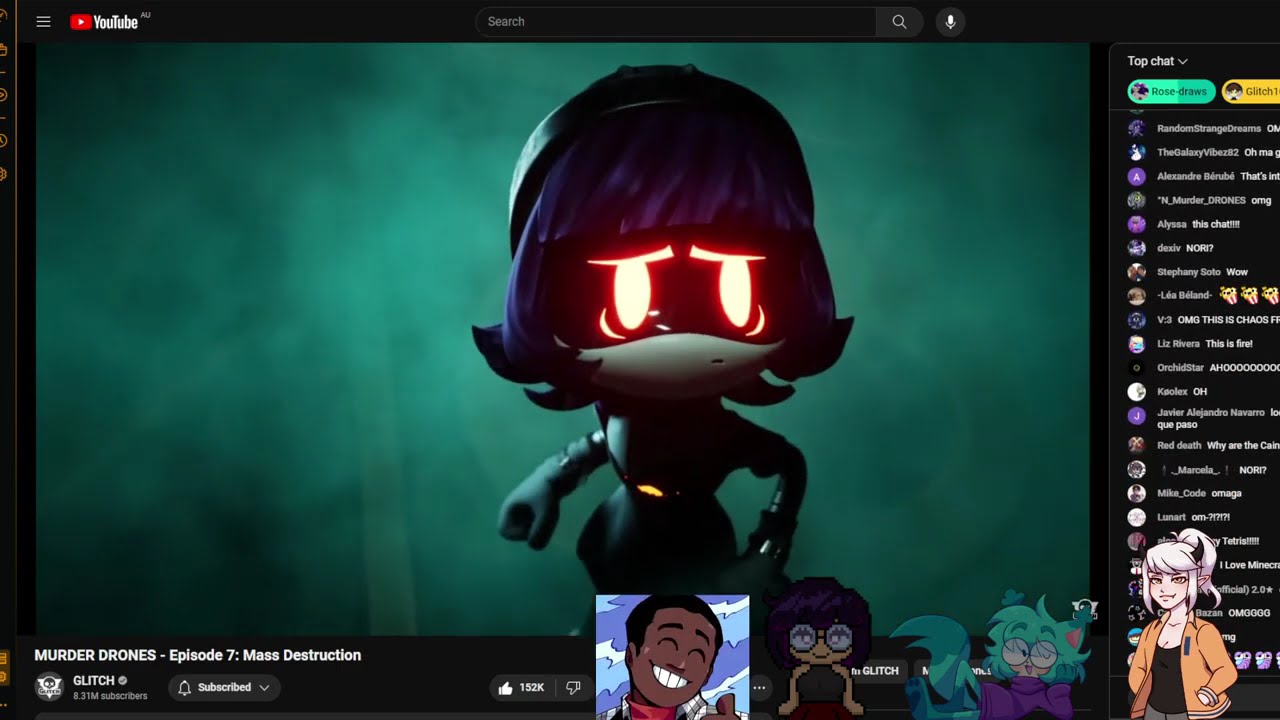Start voice search with the microphone
The height and width of the screenshot is (720, 1280).
click(x=950, y=22)
